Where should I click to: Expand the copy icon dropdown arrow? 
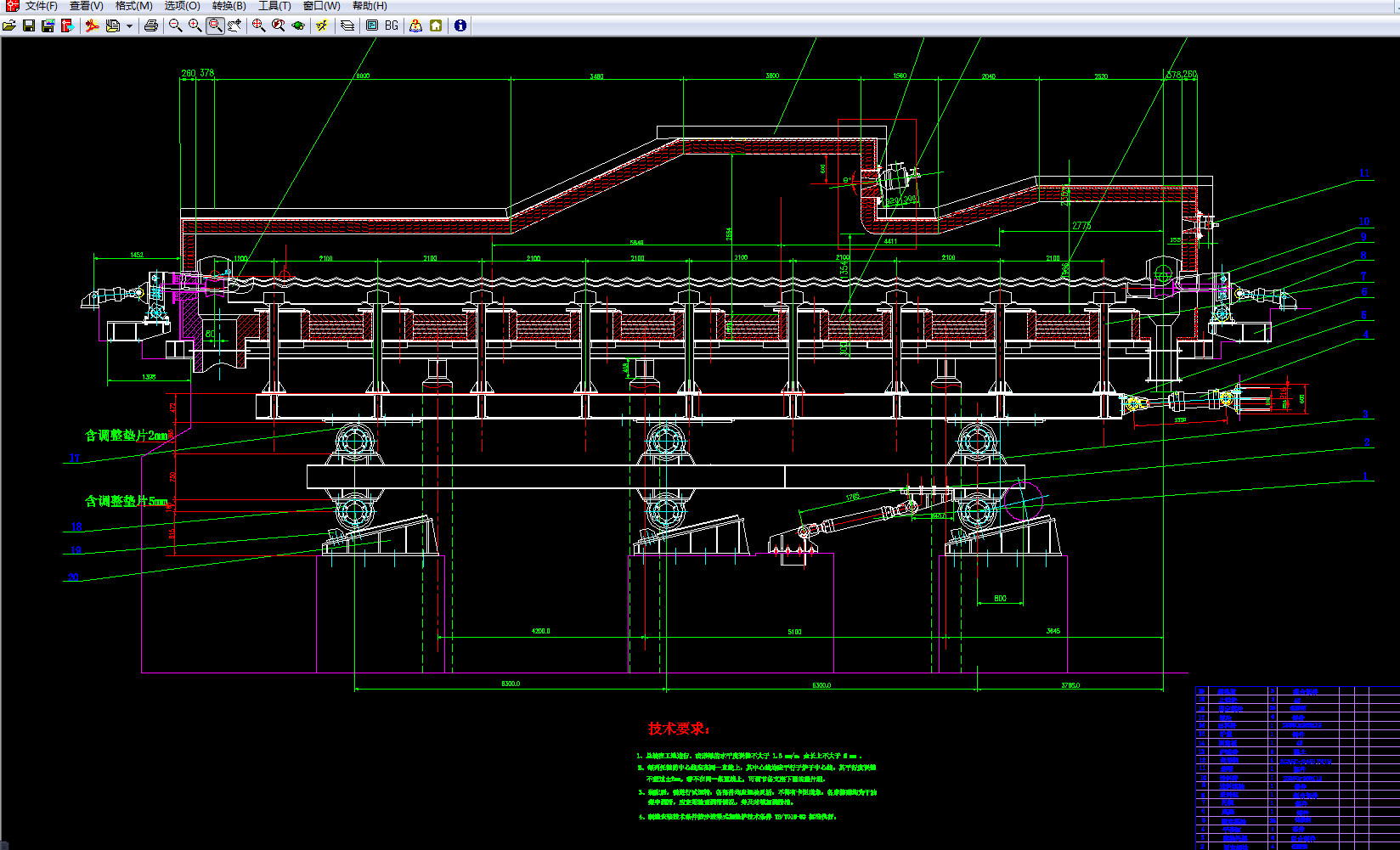coord(129,25)
